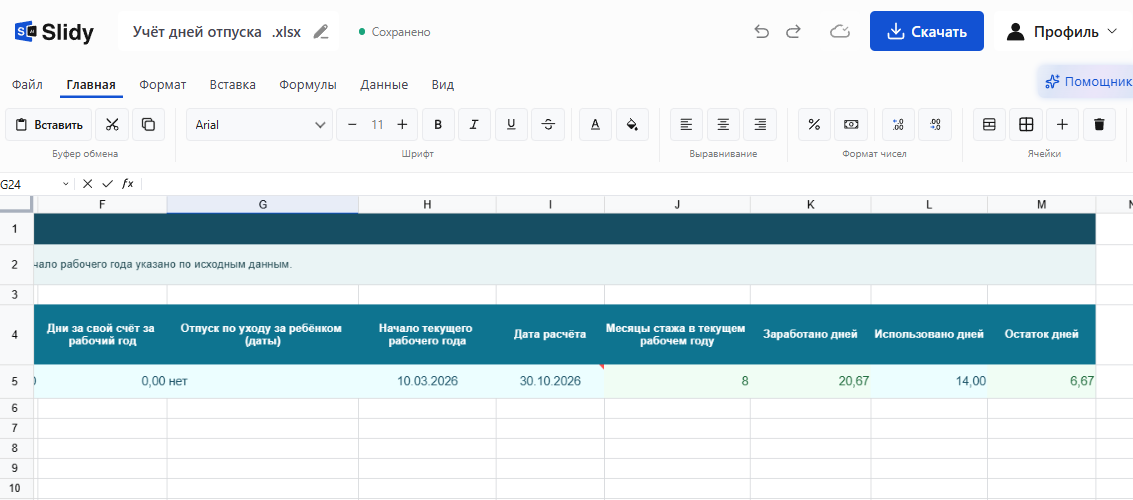Select column G header
Image resolution: width=1133 pixels, height=500 pixels.
(x=262, y=204)
